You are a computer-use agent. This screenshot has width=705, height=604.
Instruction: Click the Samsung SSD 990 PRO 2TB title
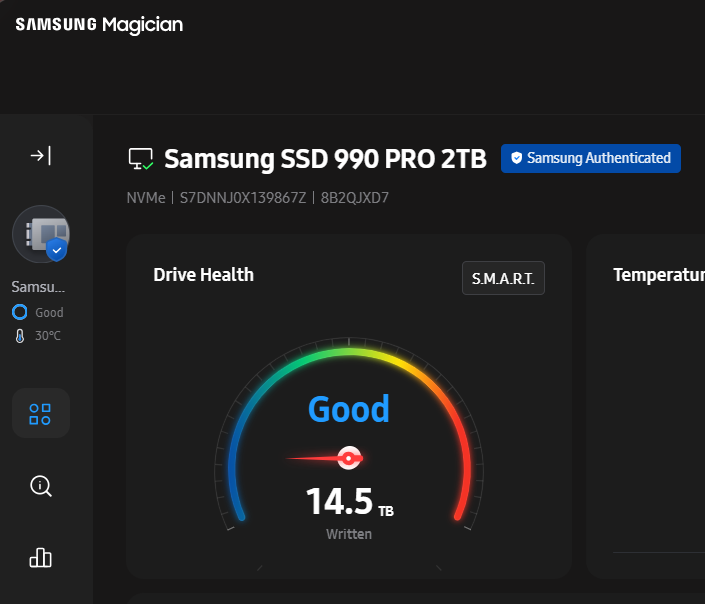[325, 159]
